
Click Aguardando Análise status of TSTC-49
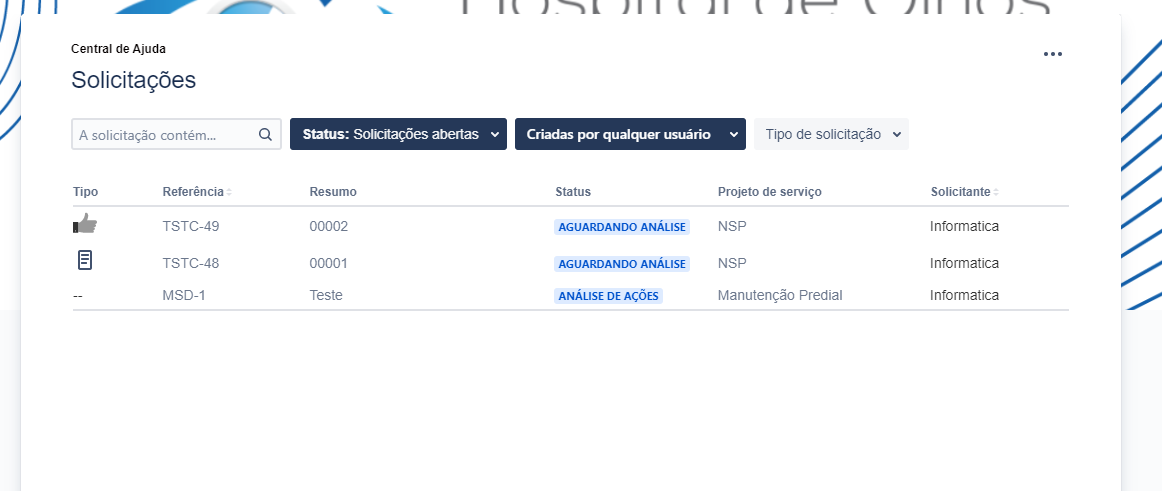coord(622,227)
